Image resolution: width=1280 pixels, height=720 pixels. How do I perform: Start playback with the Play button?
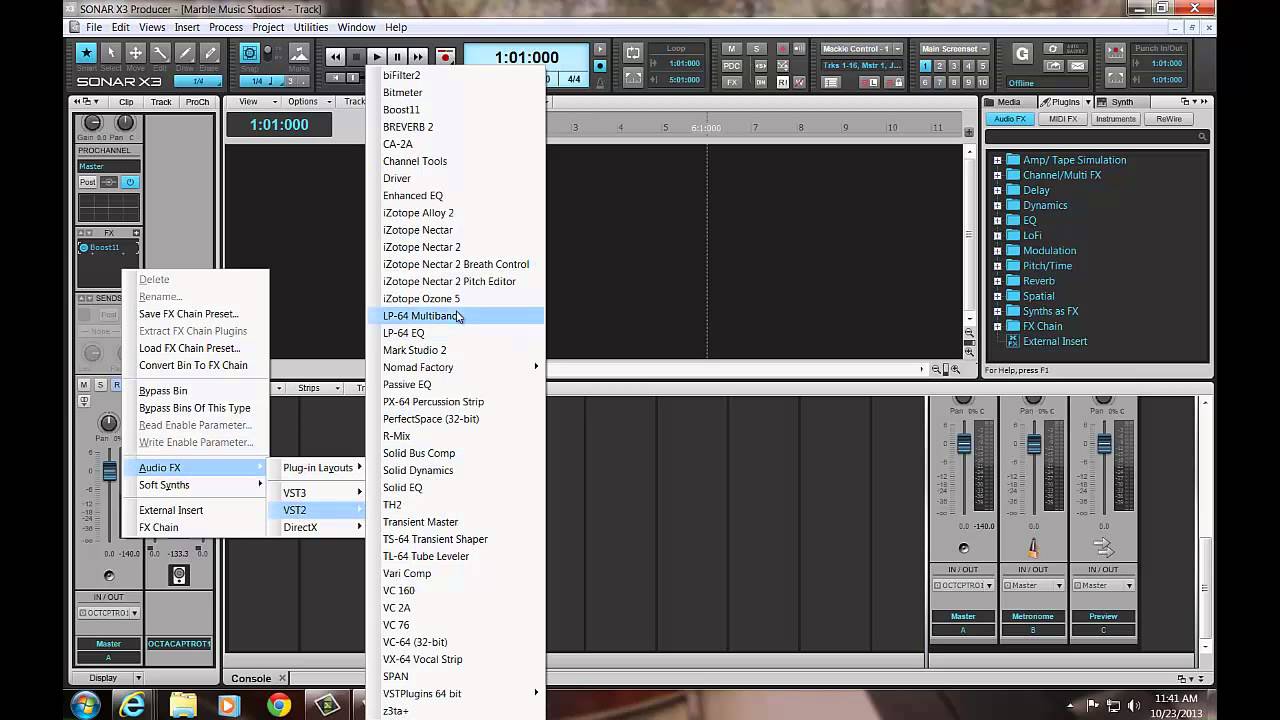click(377, 57)
